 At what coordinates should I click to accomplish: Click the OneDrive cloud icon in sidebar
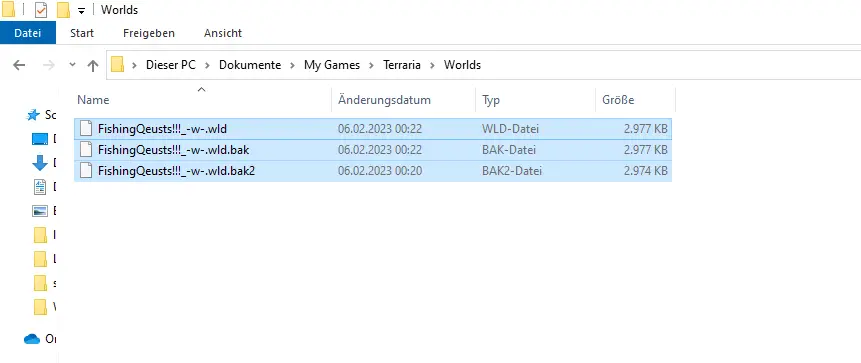click(32, 339)
